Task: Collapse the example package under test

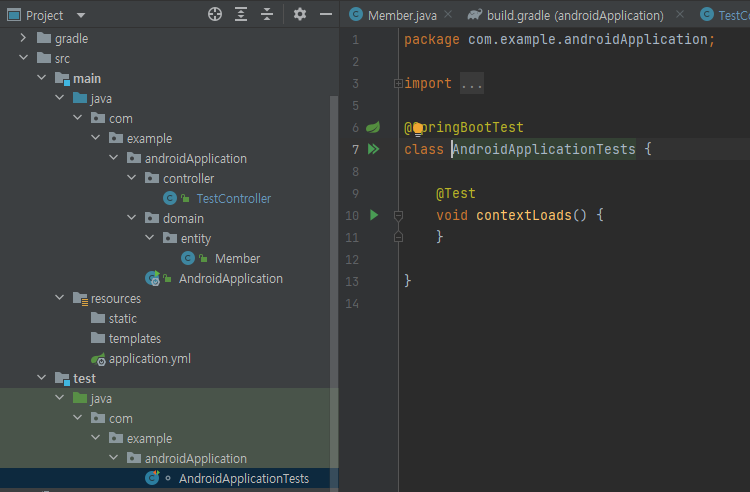Action: click(96, 438)
